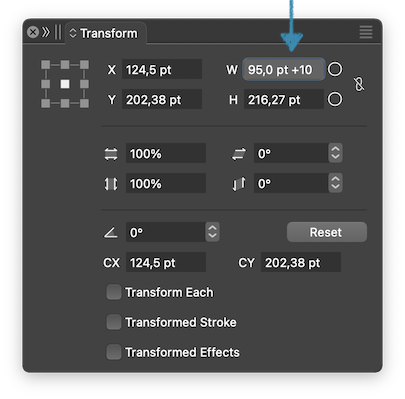Click the W width input field
The width and height of the screenshot is (405, 399).
tap(284, 69)
